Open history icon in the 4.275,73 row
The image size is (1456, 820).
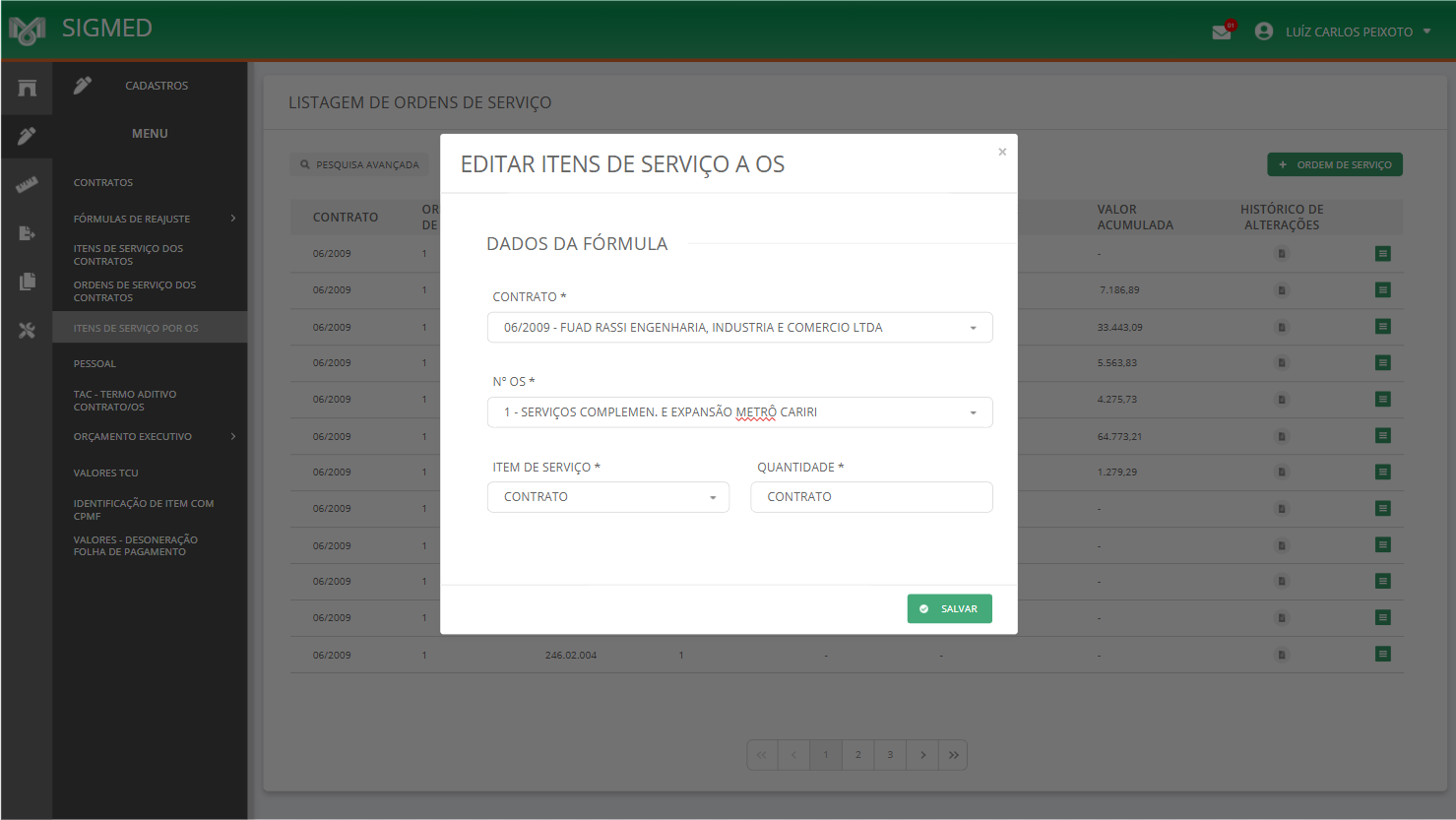[x=1282, y=400]
